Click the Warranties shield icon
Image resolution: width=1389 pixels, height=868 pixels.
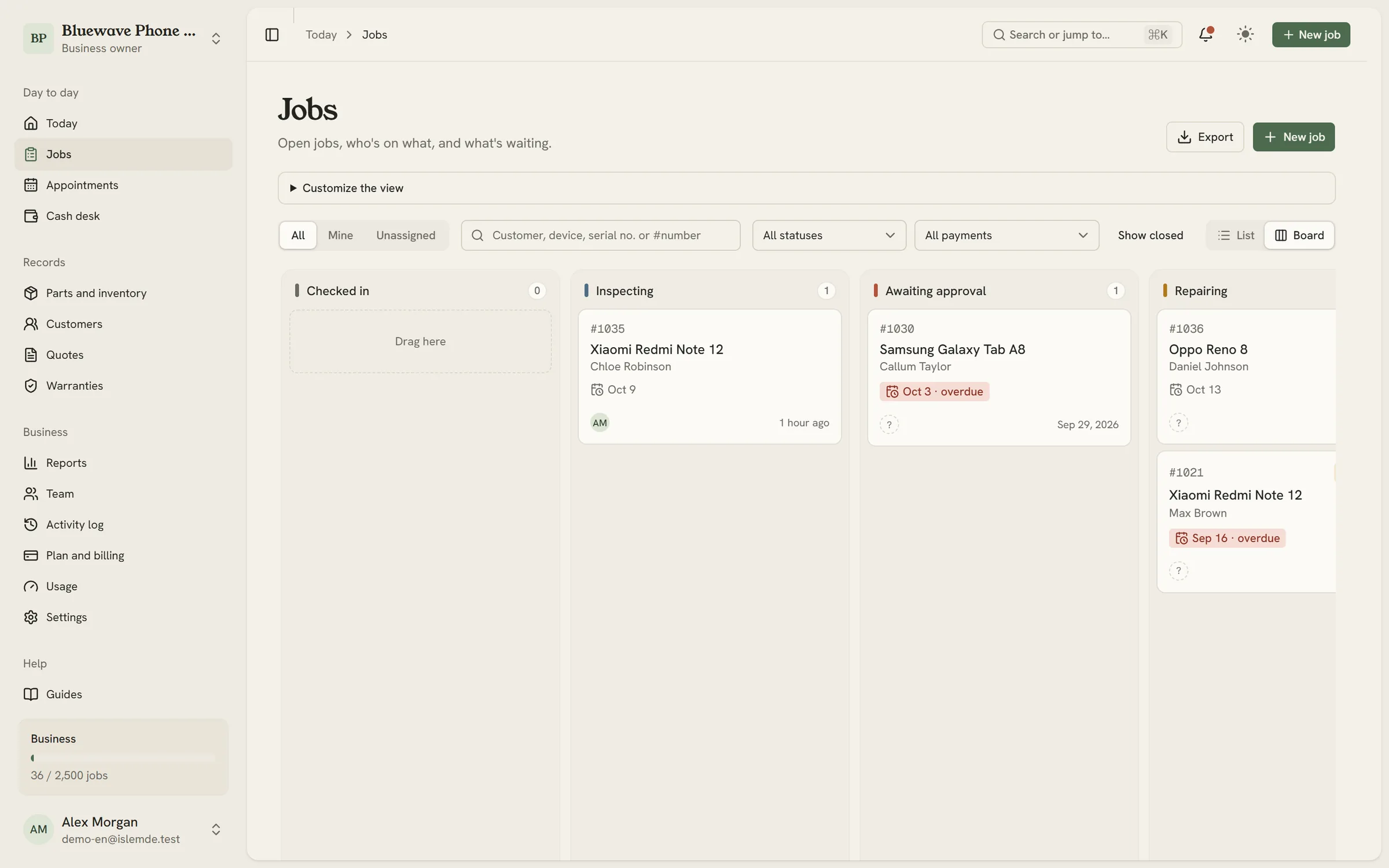31,385
